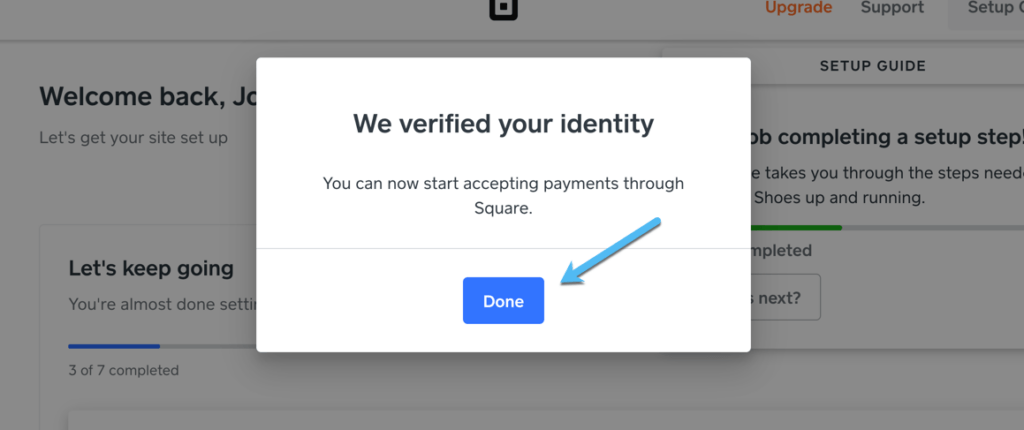Click the Square logo icon
This screenshot has height=430, width=1024.
click(x=503, y=9)
